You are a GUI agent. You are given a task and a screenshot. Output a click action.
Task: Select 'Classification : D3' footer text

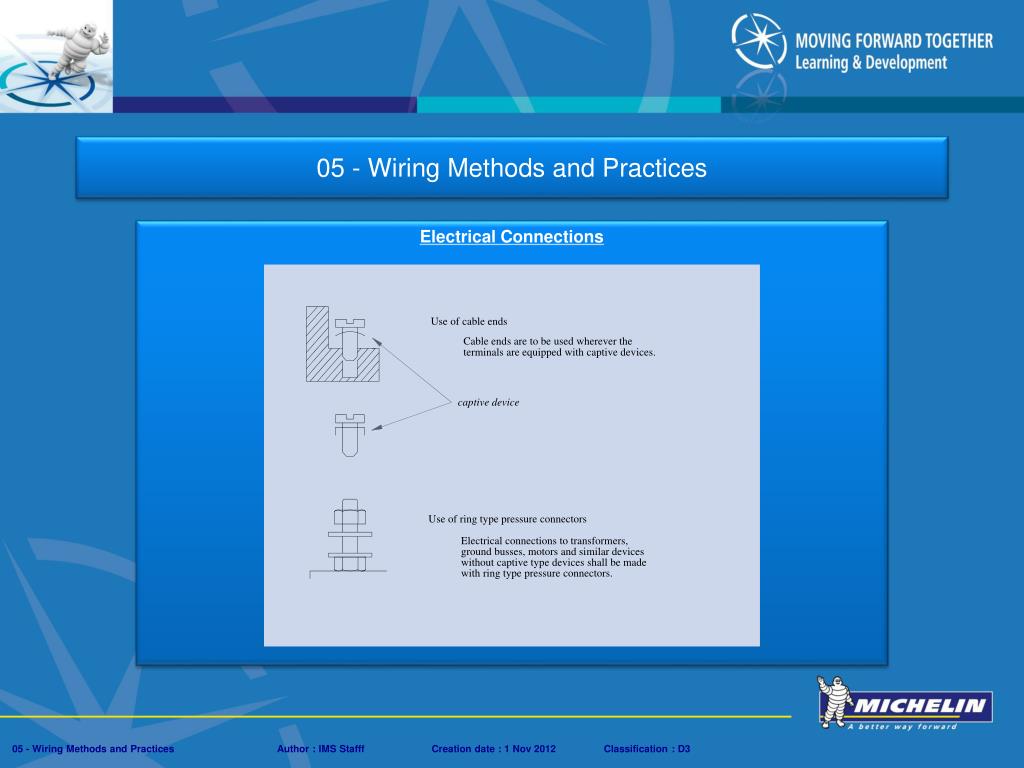coord(647,748)
